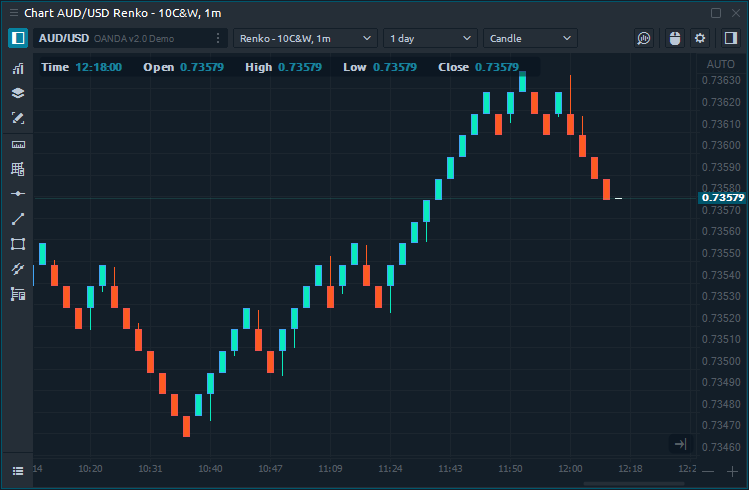750x491 pixels.
Task: Select the rectangle shape drawing tool
Action: (x=18, y=244)
